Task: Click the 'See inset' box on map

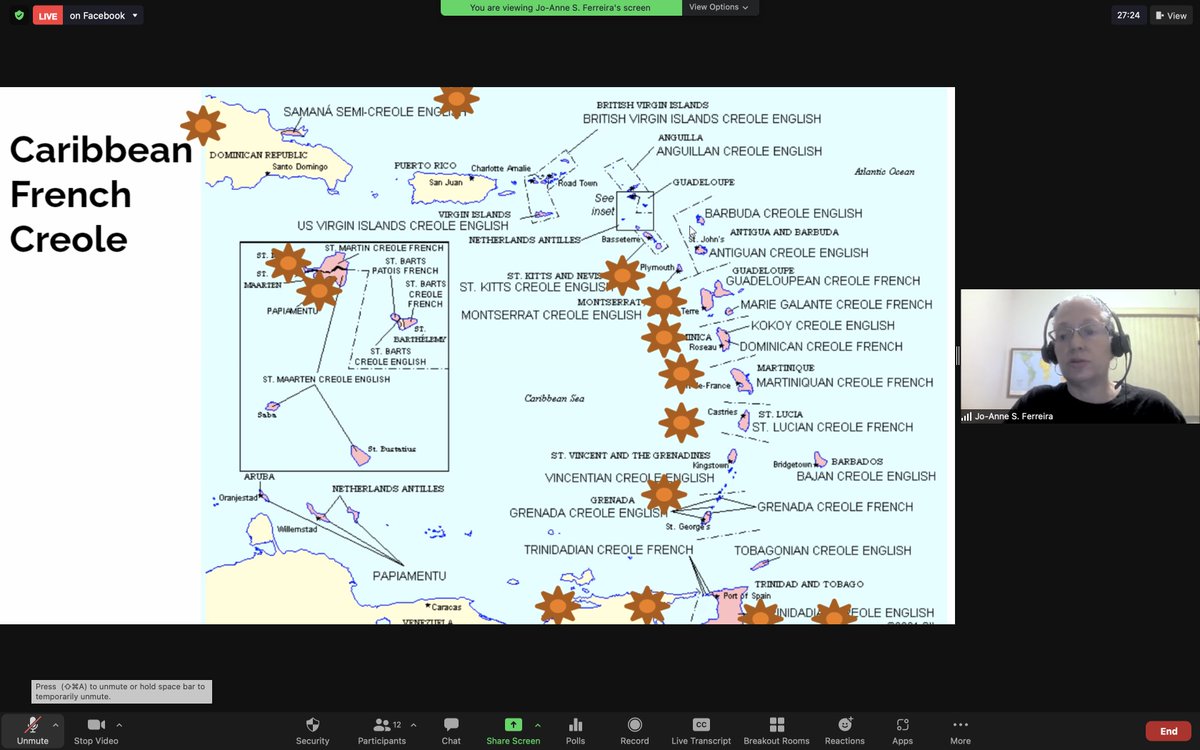Action: (x=634, y=211)
